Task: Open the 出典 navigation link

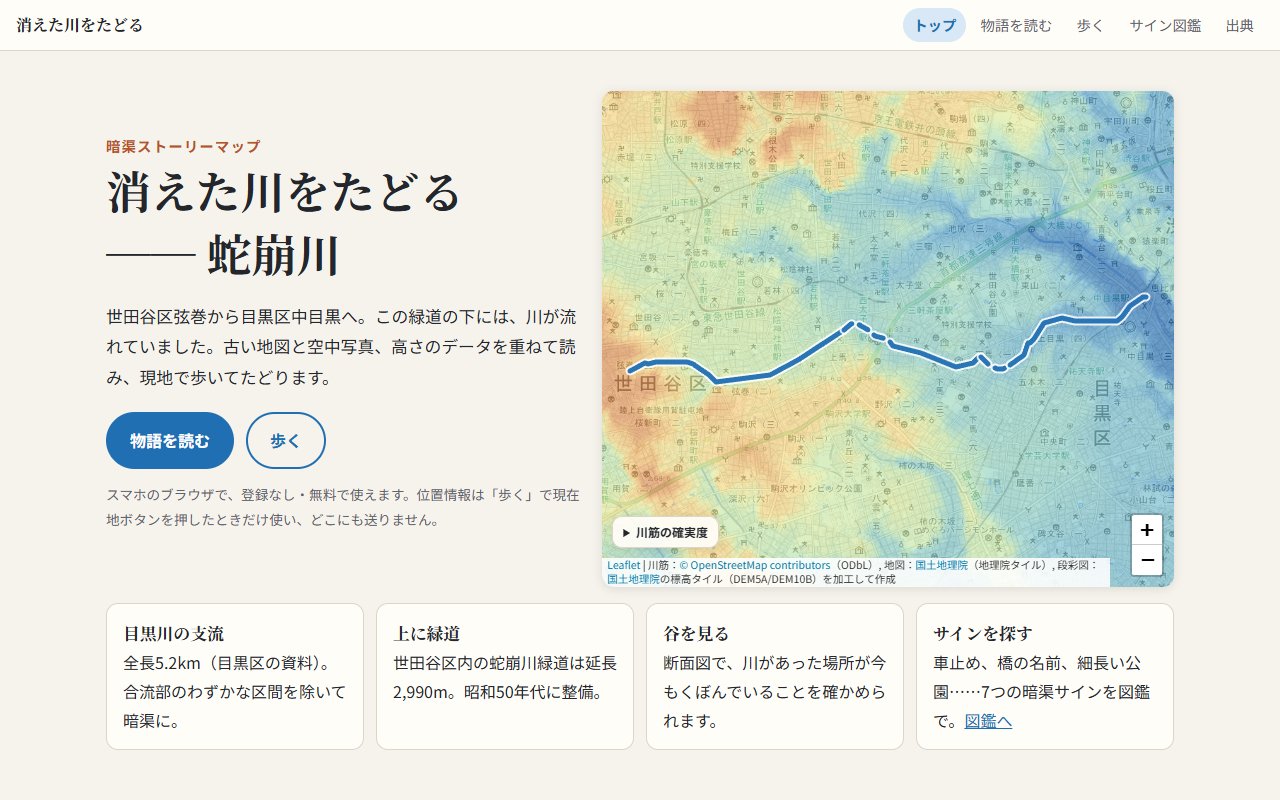Action: pos(1240,25)
